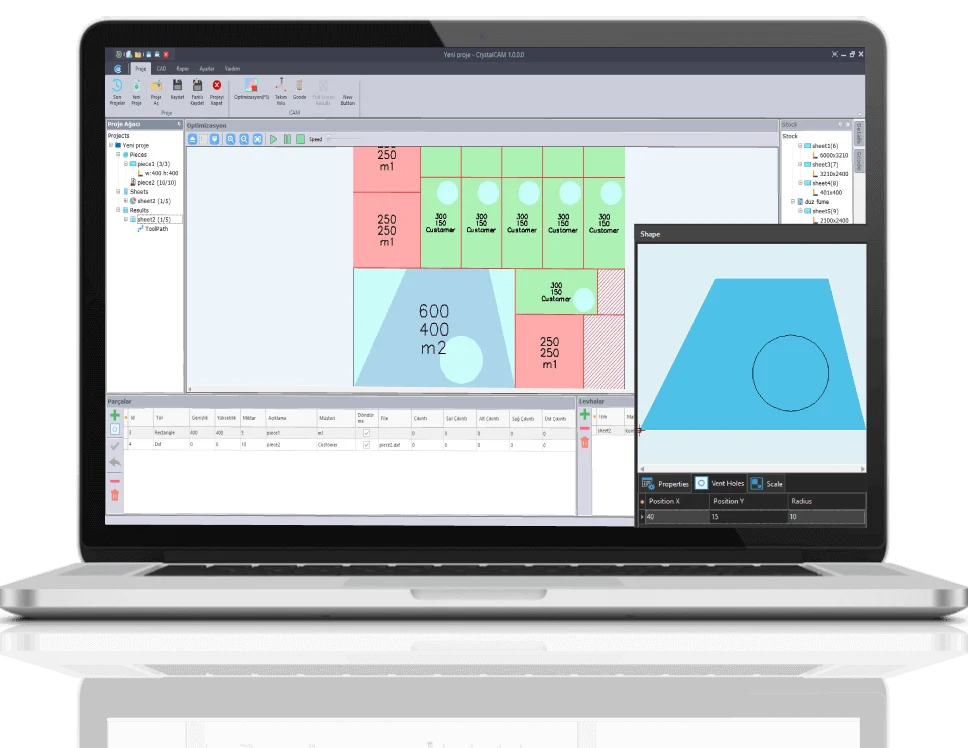
Task: Toggle Döndürme checkbox for piece1 row
Action: (x=366, y=432)
